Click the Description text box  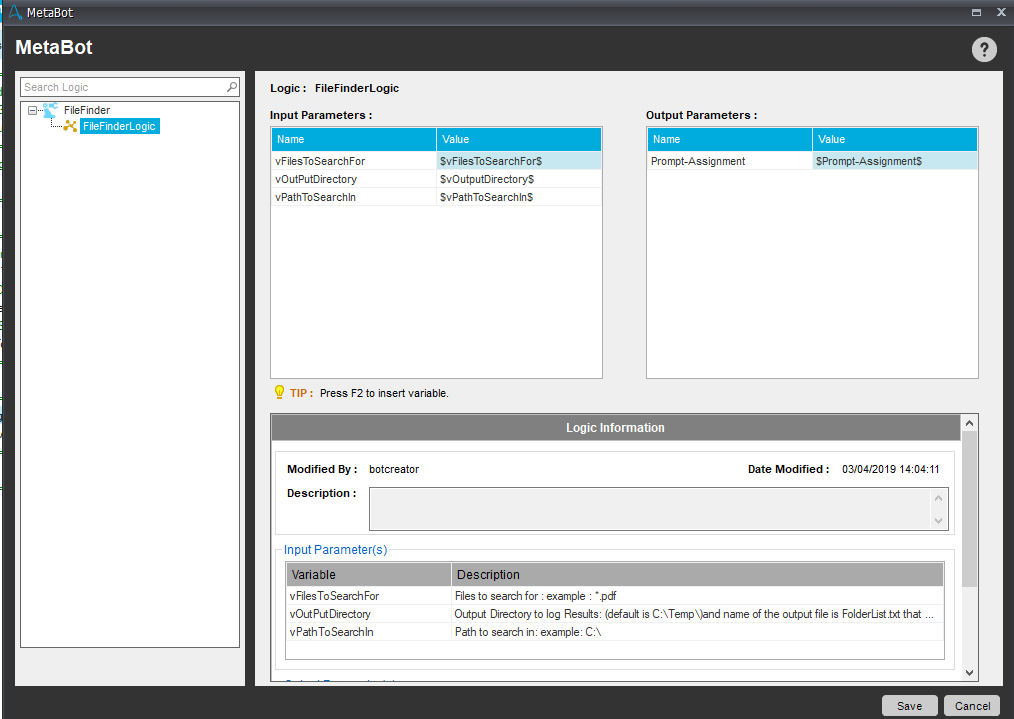650,508
